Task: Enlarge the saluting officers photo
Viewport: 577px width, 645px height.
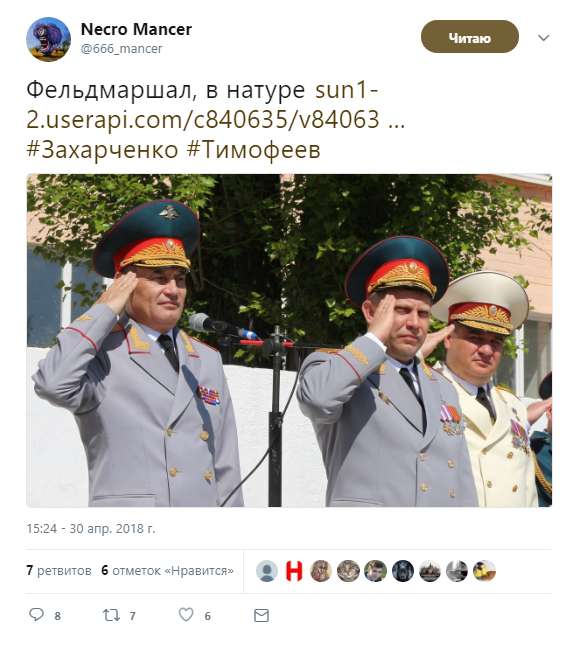Action: pyautogui.click(x=289, y=341)
